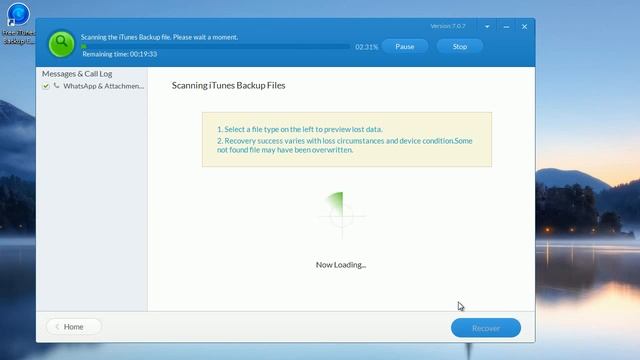Click the WhatsApp phone icon in sidebar
The width and height of the screenshot is (640, 360).
[x=56, y=86]
